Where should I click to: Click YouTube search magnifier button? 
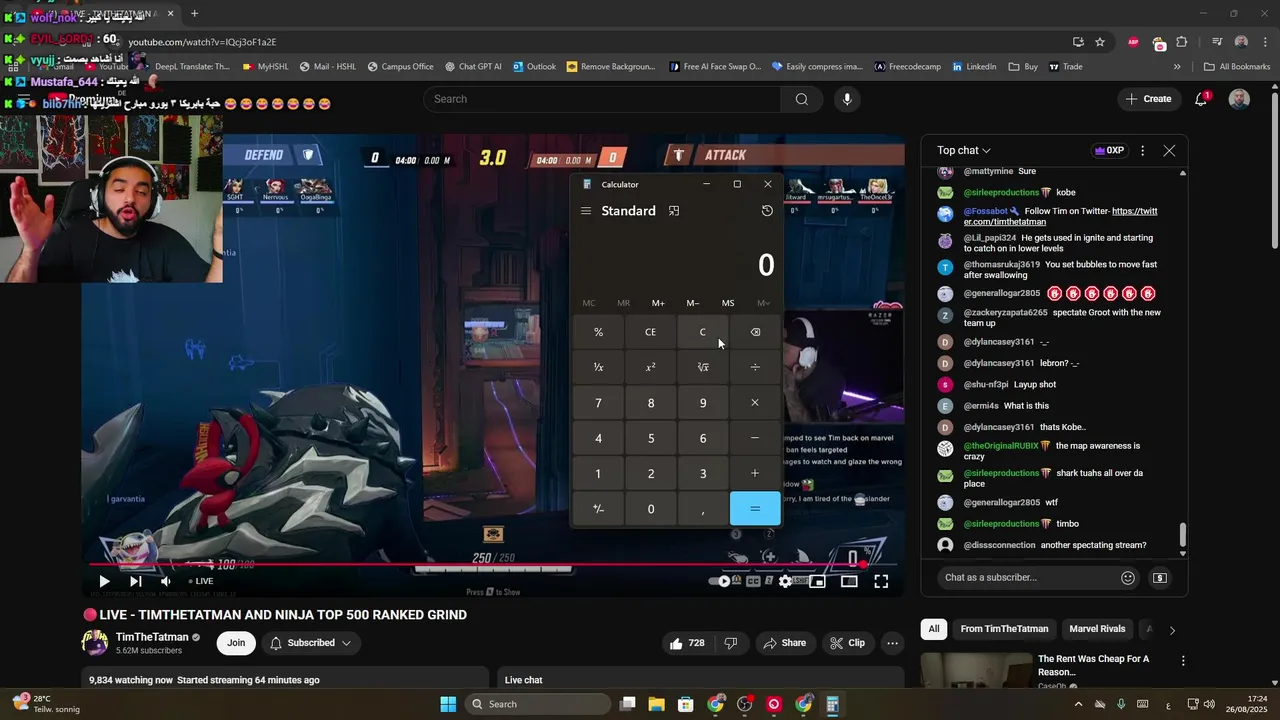point(801,99)
